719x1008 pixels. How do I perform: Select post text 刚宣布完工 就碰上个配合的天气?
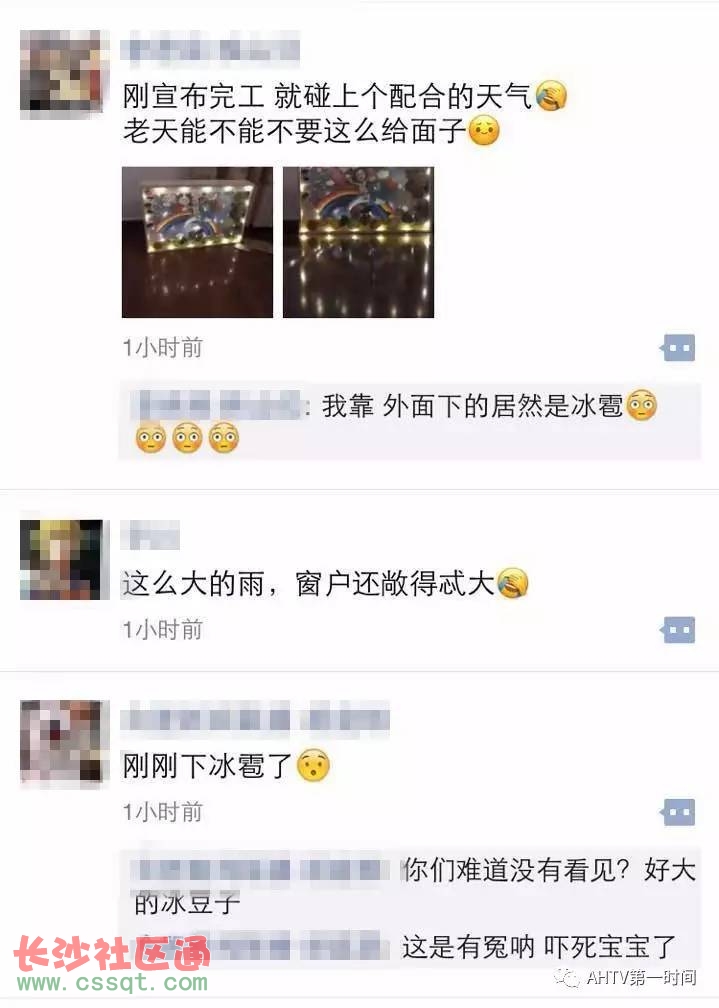(327, 96)
